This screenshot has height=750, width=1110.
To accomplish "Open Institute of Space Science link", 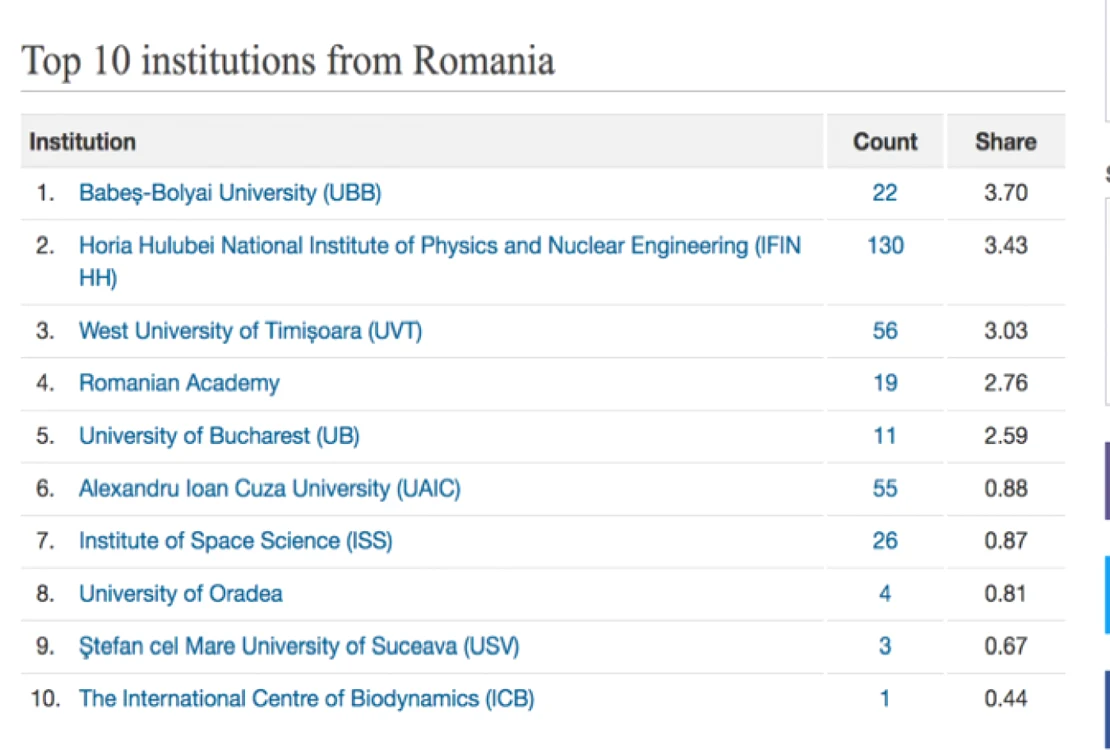I will click(236, 541).
